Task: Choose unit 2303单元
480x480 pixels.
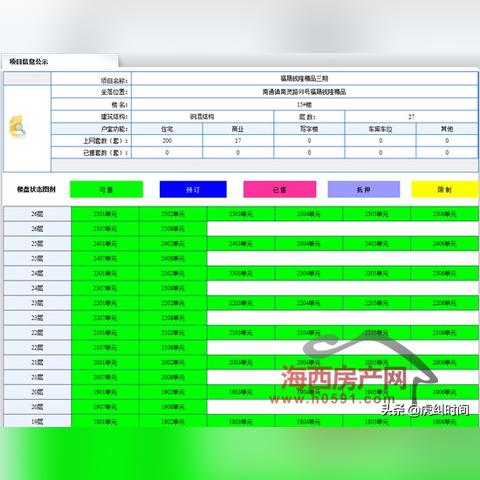Action: point(241,273)
